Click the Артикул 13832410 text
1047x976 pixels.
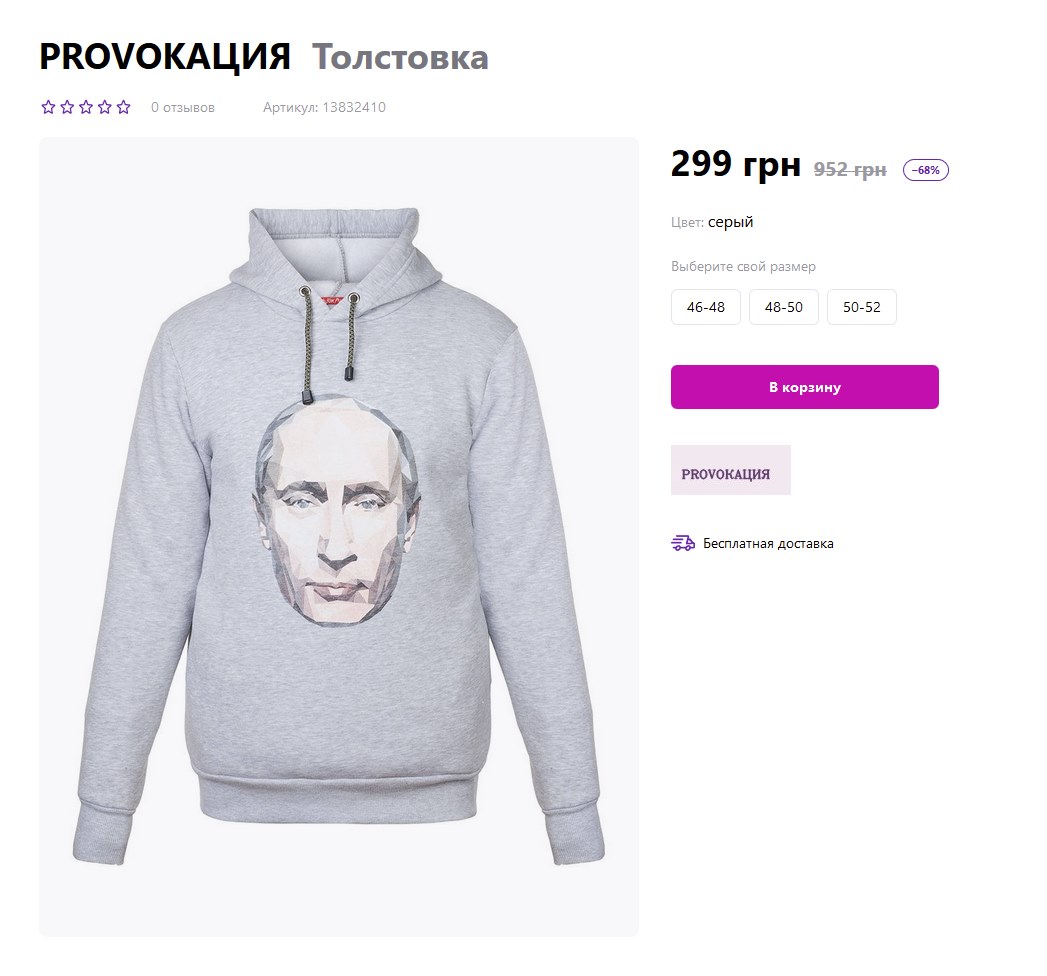click(324, 107)
